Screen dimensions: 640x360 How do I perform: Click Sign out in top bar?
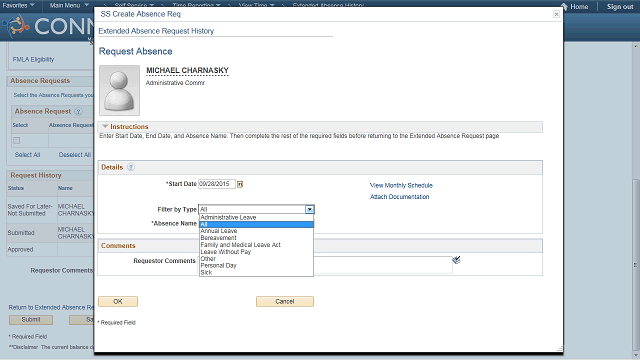620,7
